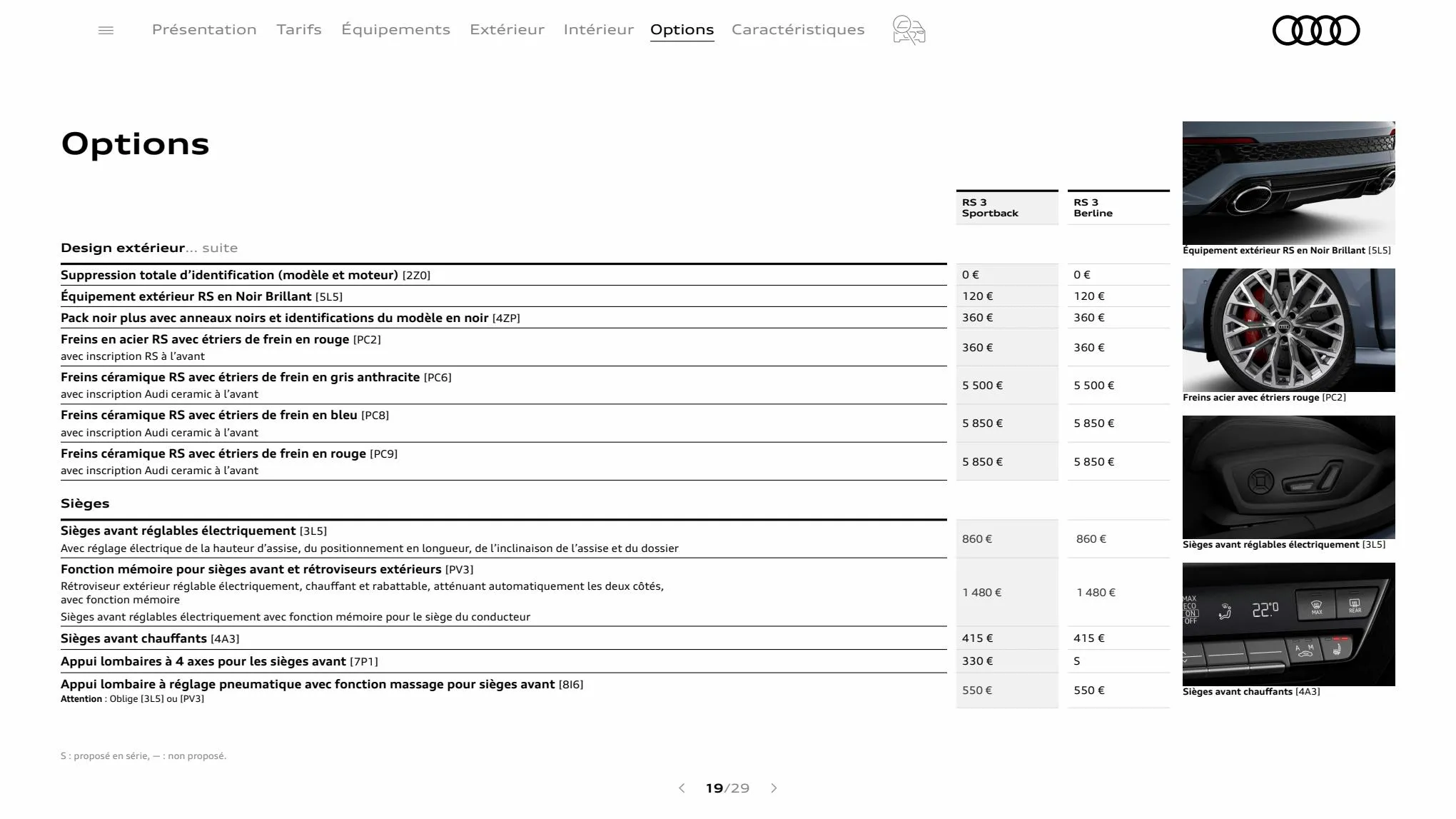Click Sportback price 5 850 € for PC8
Viewport: 1456px width, 819px height.
pos(982,423)
